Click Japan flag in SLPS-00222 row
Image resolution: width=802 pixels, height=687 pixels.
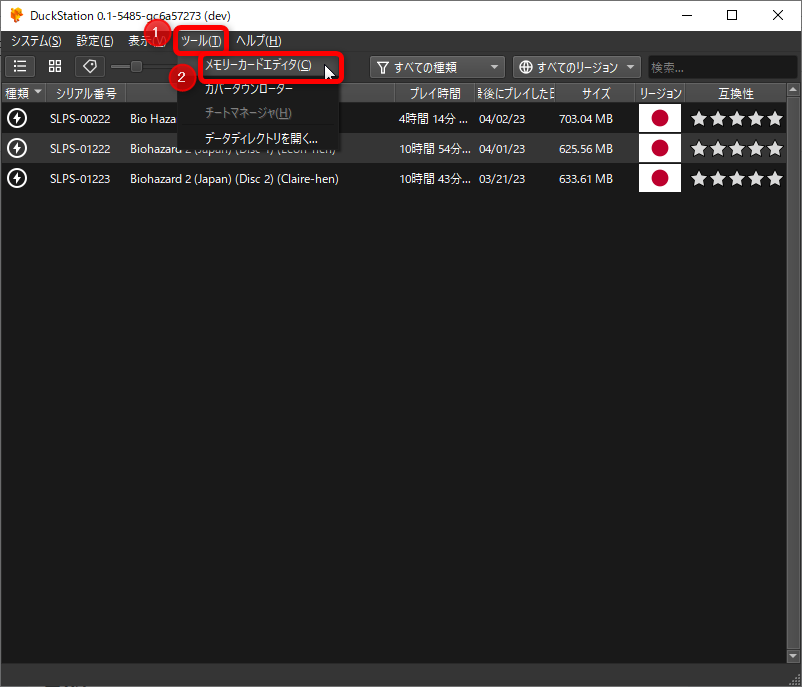click(x=660, y=119)
